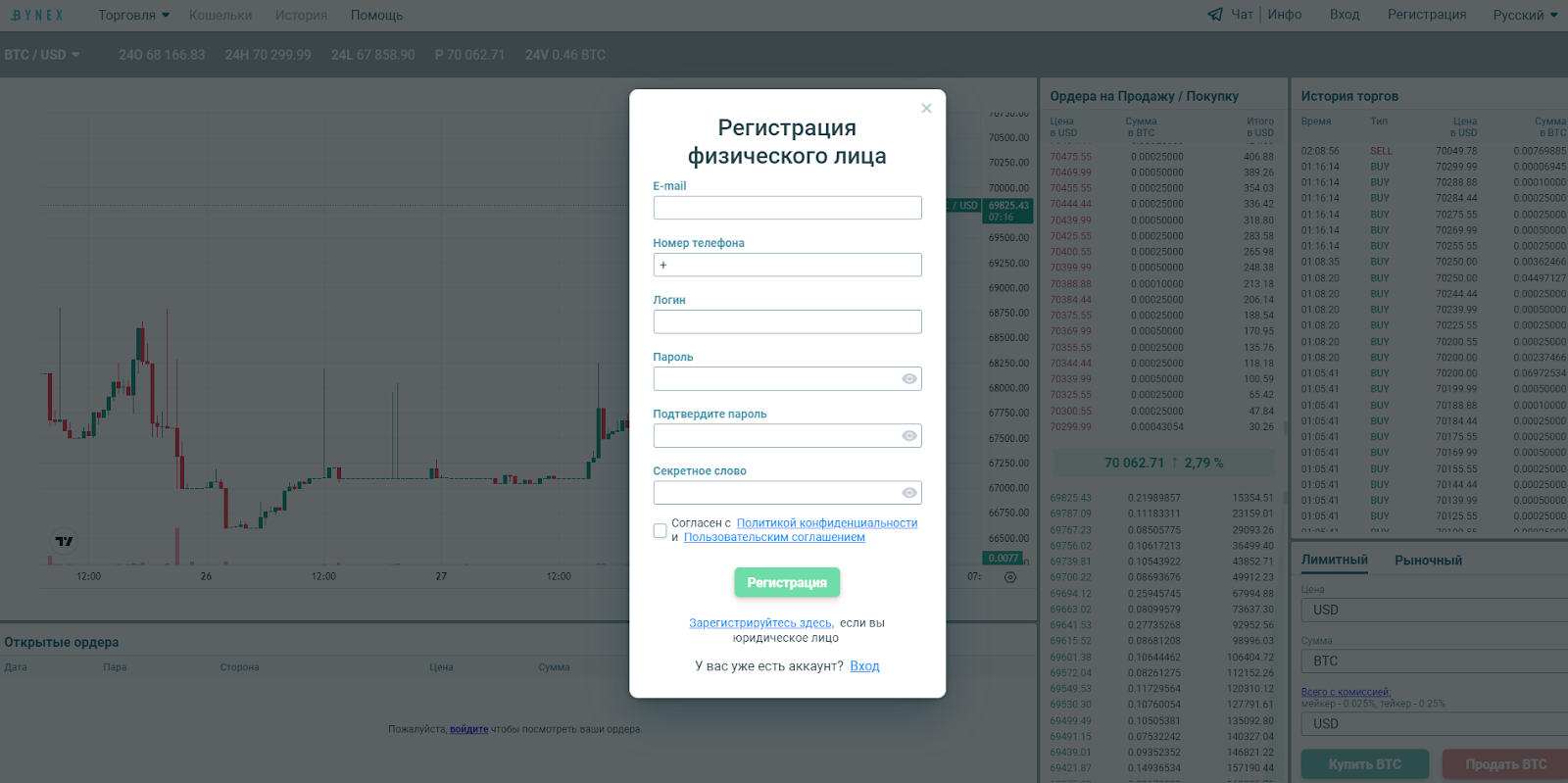Focus the Подтвердите пароль input field
Image resolution: width=1568 pixels, height=783 pixels.
tap(787, 436)
